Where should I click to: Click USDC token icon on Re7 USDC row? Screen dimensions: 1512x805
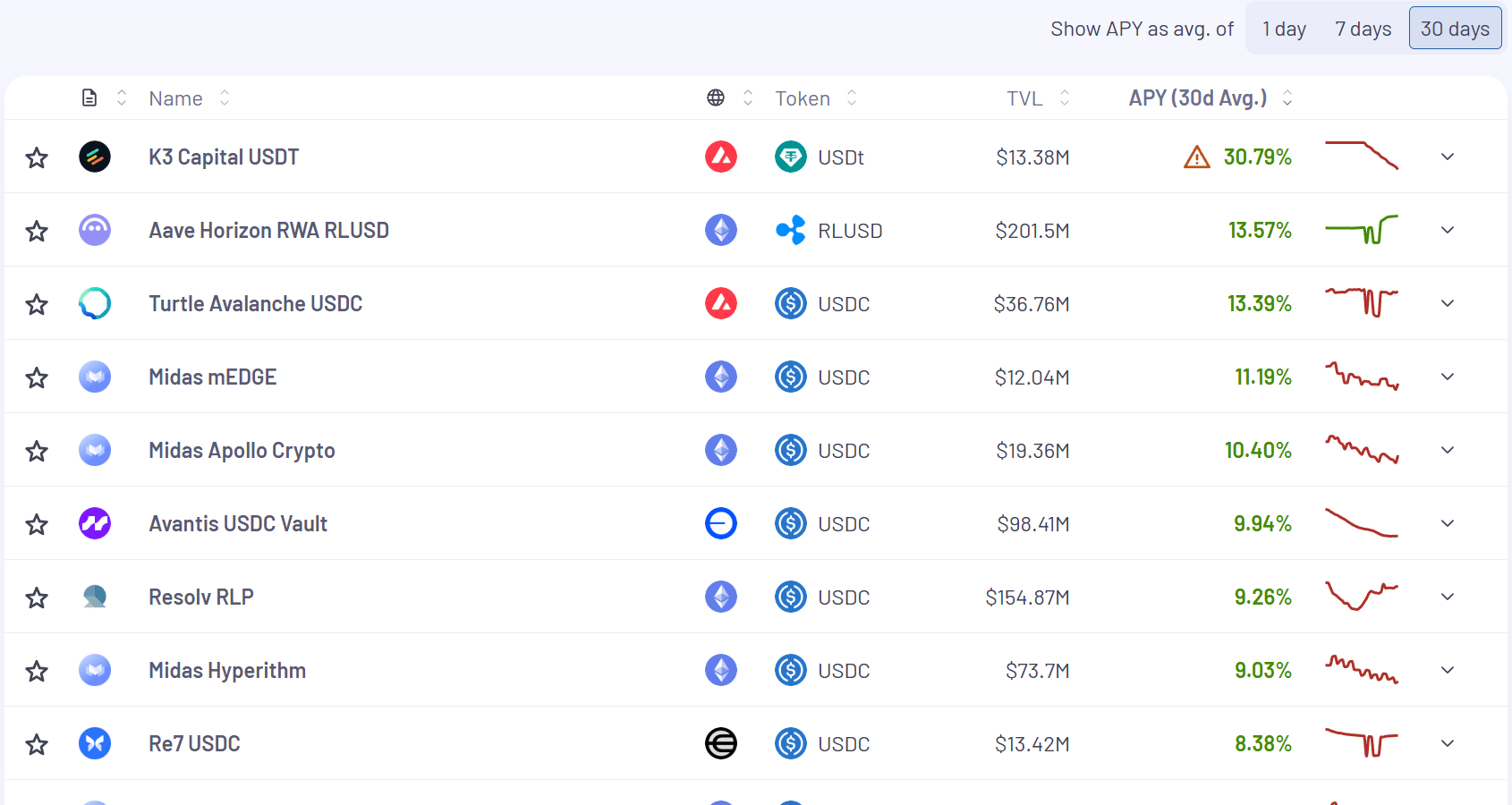point(791,744)
